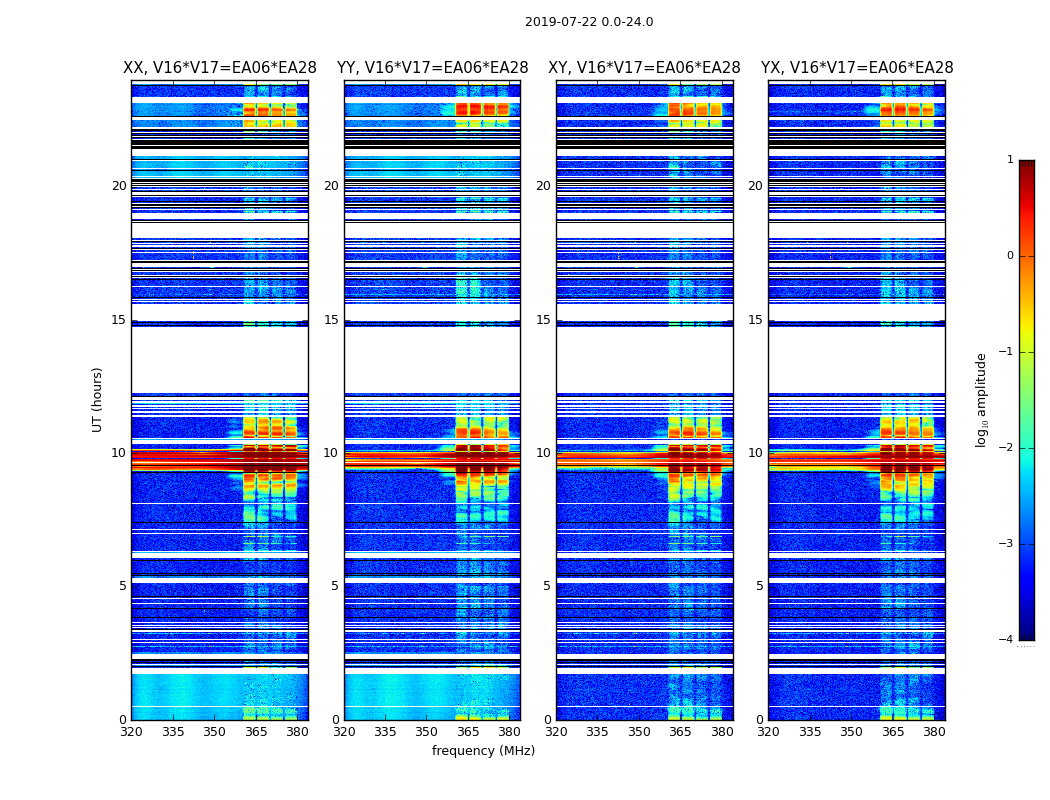Click the large white gap in the YY plot
Screen dimensions: 1050x800
(x=433, y=359)
